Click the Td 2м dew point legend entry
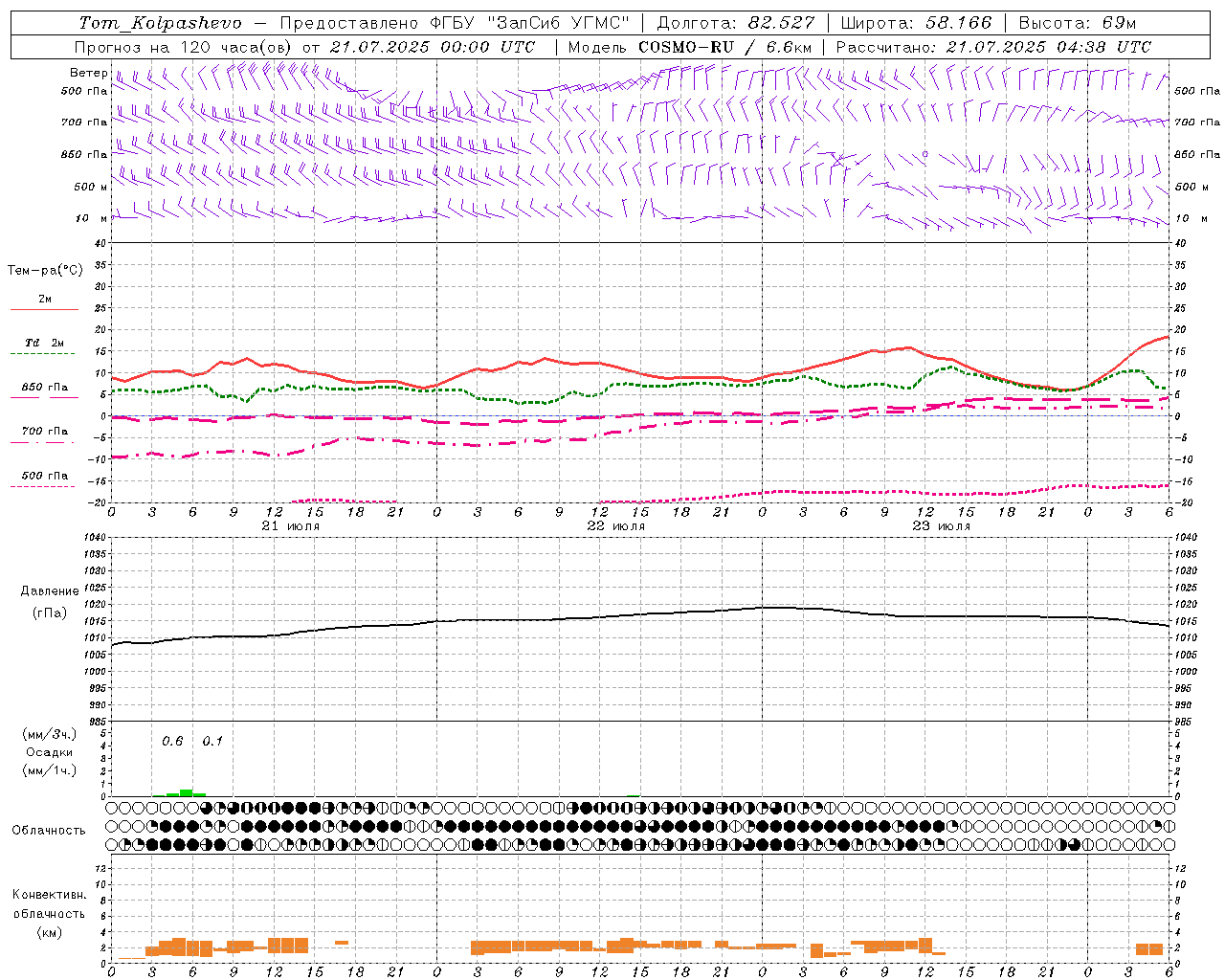The width and height of the screenshot is (1225, 980). point(45,343)
